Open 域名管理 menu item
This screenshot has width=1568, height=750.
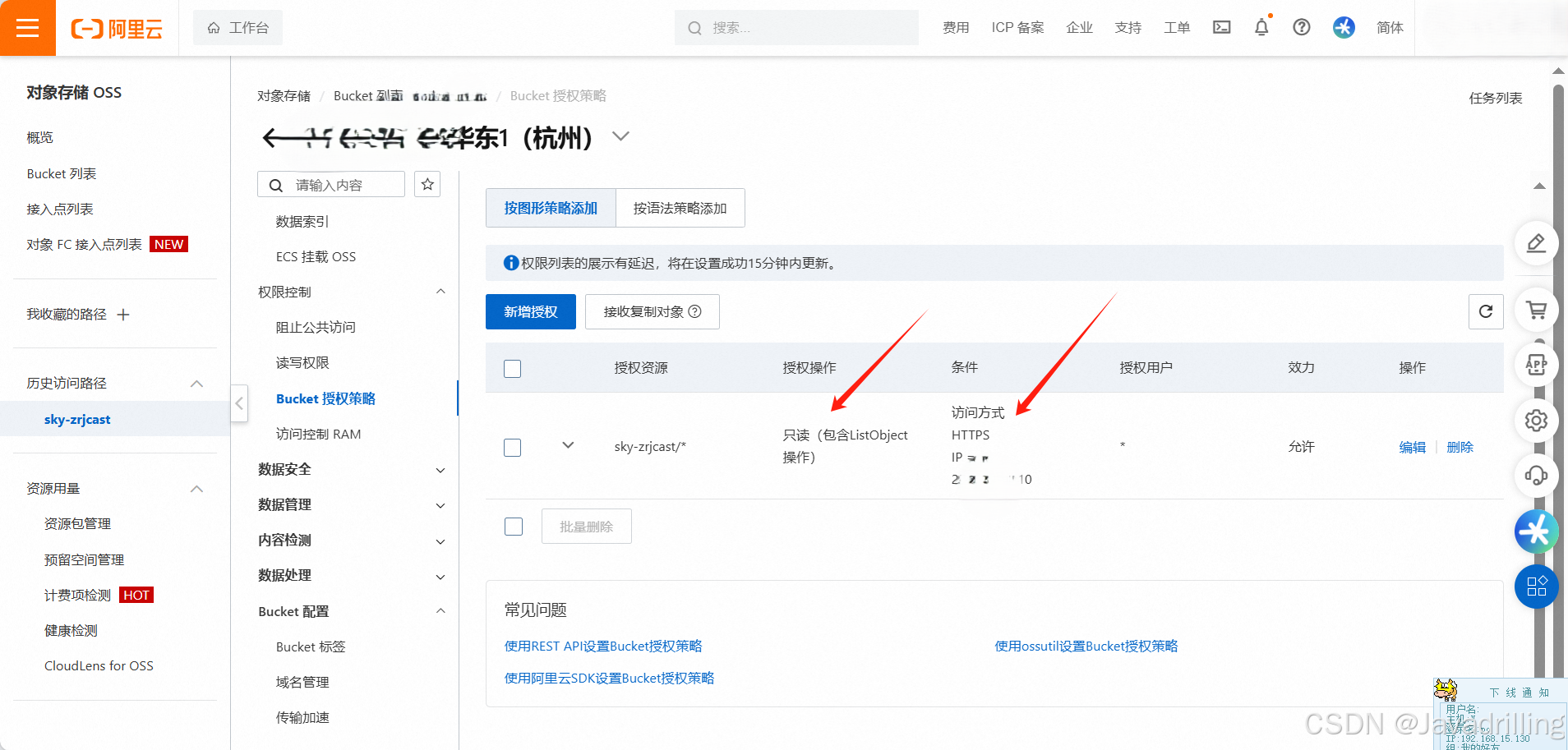(x=302, y=682)
